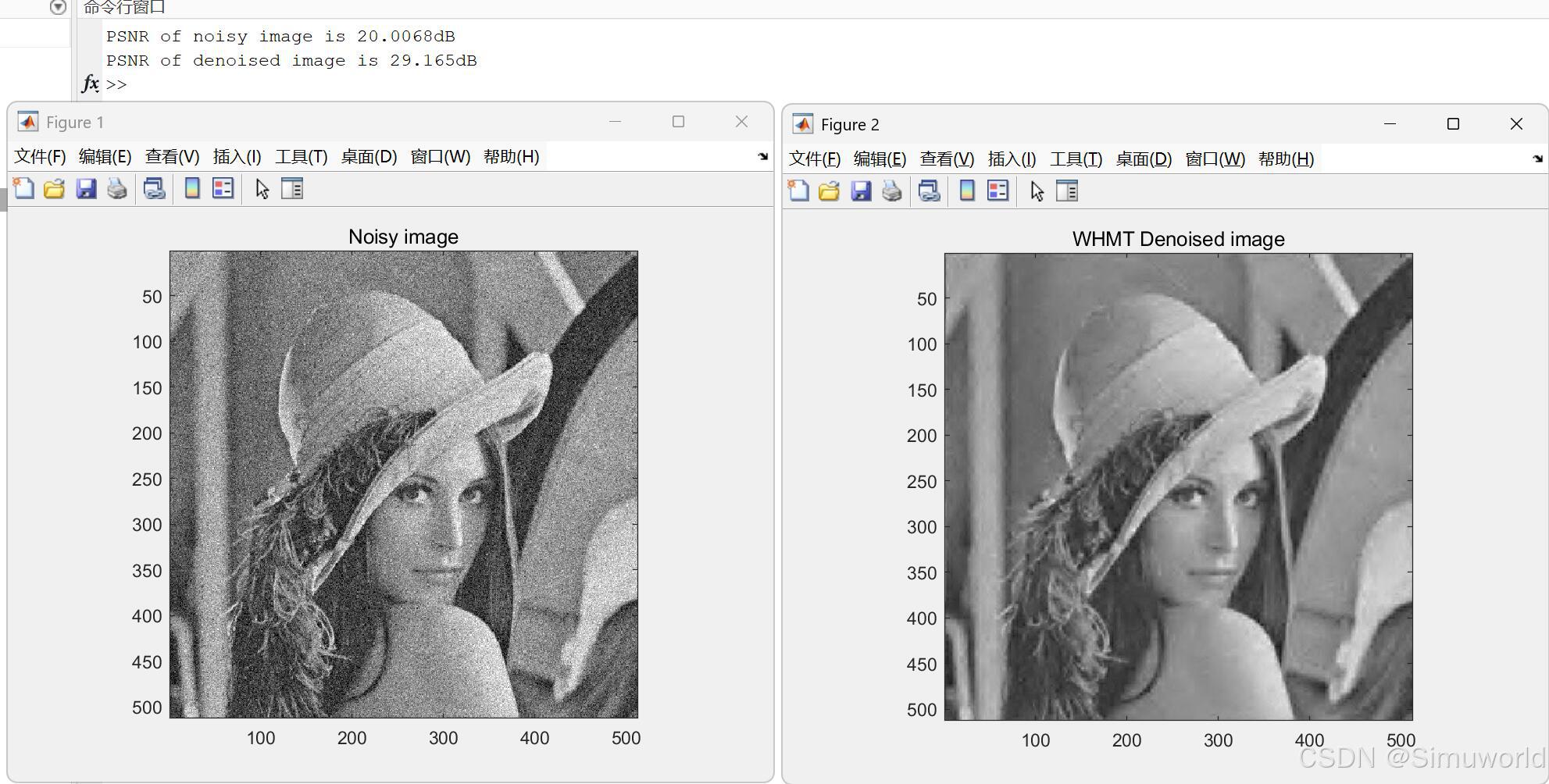Open Property Inspector in Figure 1
The width and height of the screenshot is (1549, 784).
[292, 188]
